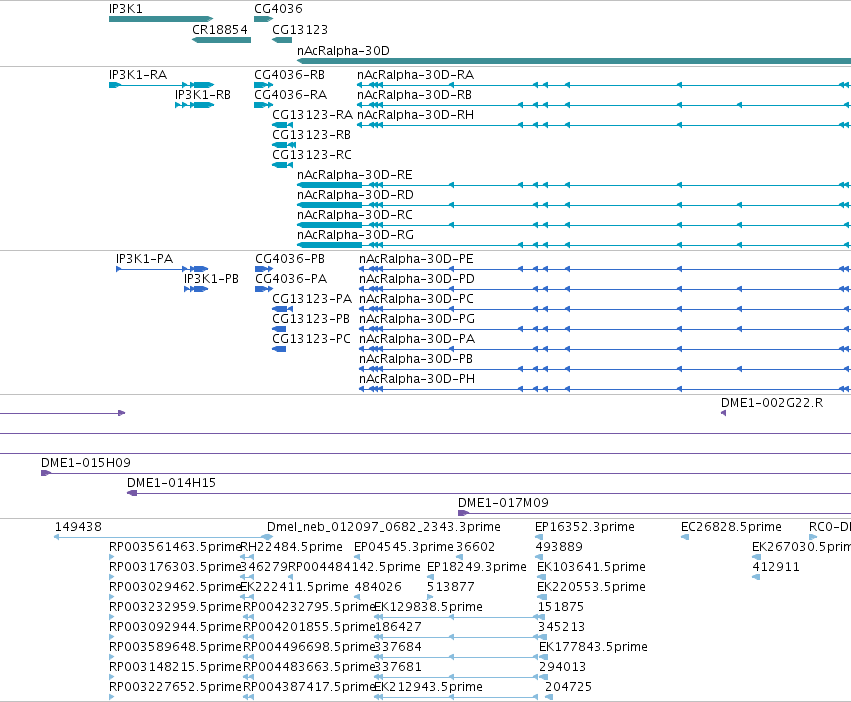
Task: Open the nAcRalpha-30D-RE transcript
Action: click(354, 175)
